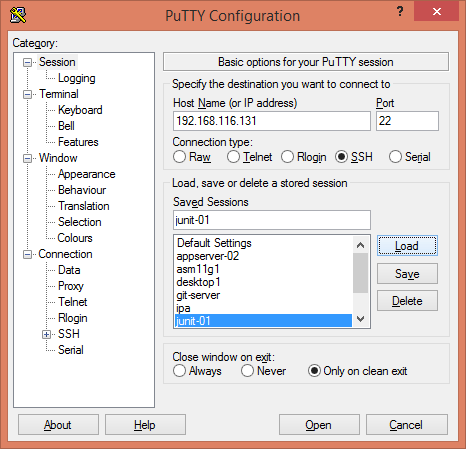This screenshot has height=449, width=466.
Task: Click the saved sessions list up arrow
Action: click(x=360, y=245)
